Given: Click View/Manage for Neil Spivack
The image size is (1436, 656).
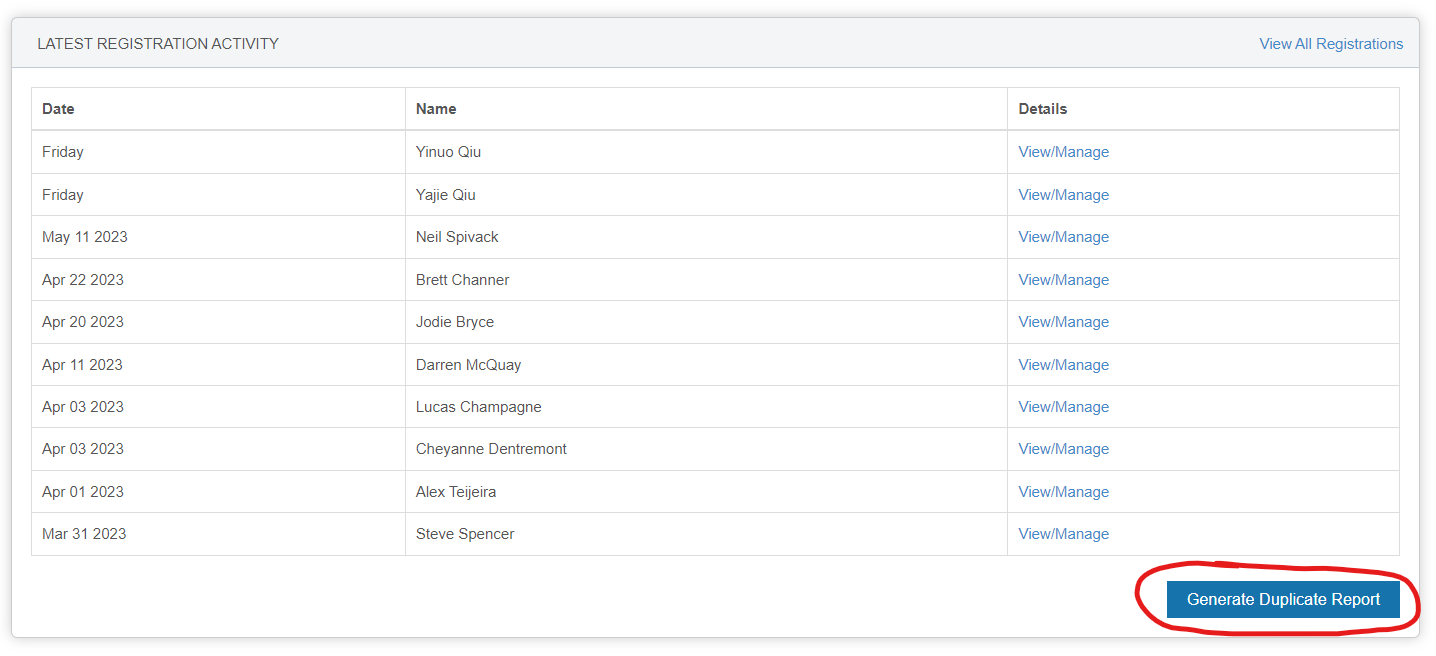Looking at the screenshot, I should [1063, 236].
